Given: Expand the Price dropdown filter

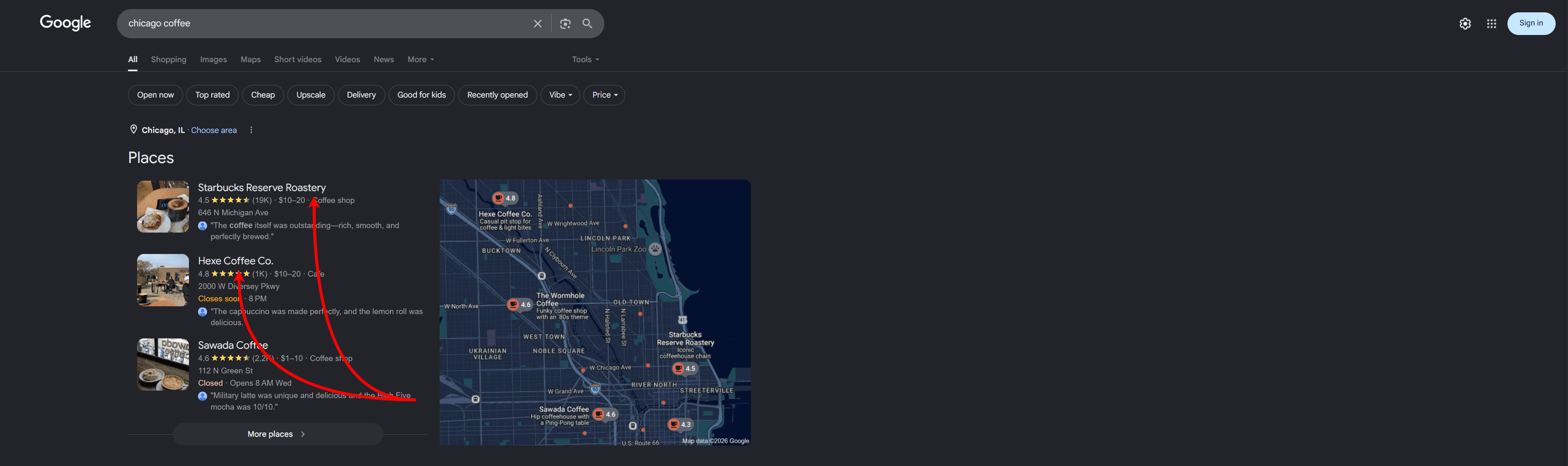Looking at the screenshot, I should [604, 95].
